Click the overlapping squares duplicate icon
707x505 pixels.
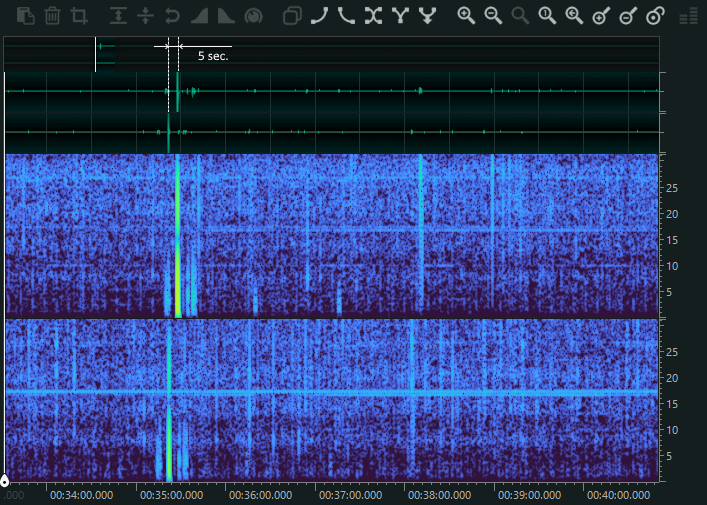tap(292, 16)
